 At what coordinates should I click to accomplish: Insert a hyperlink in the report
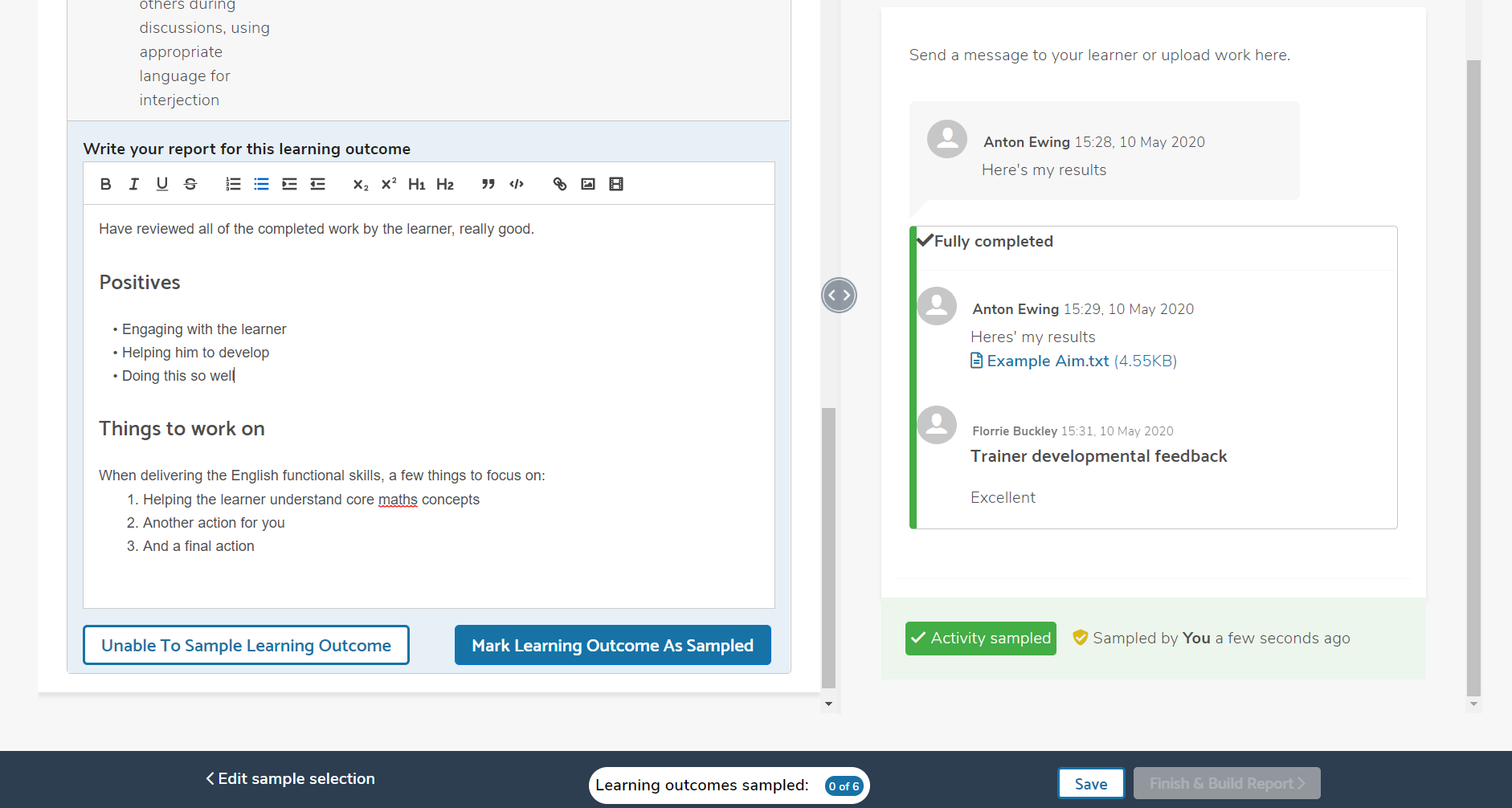tap(560, 184)
